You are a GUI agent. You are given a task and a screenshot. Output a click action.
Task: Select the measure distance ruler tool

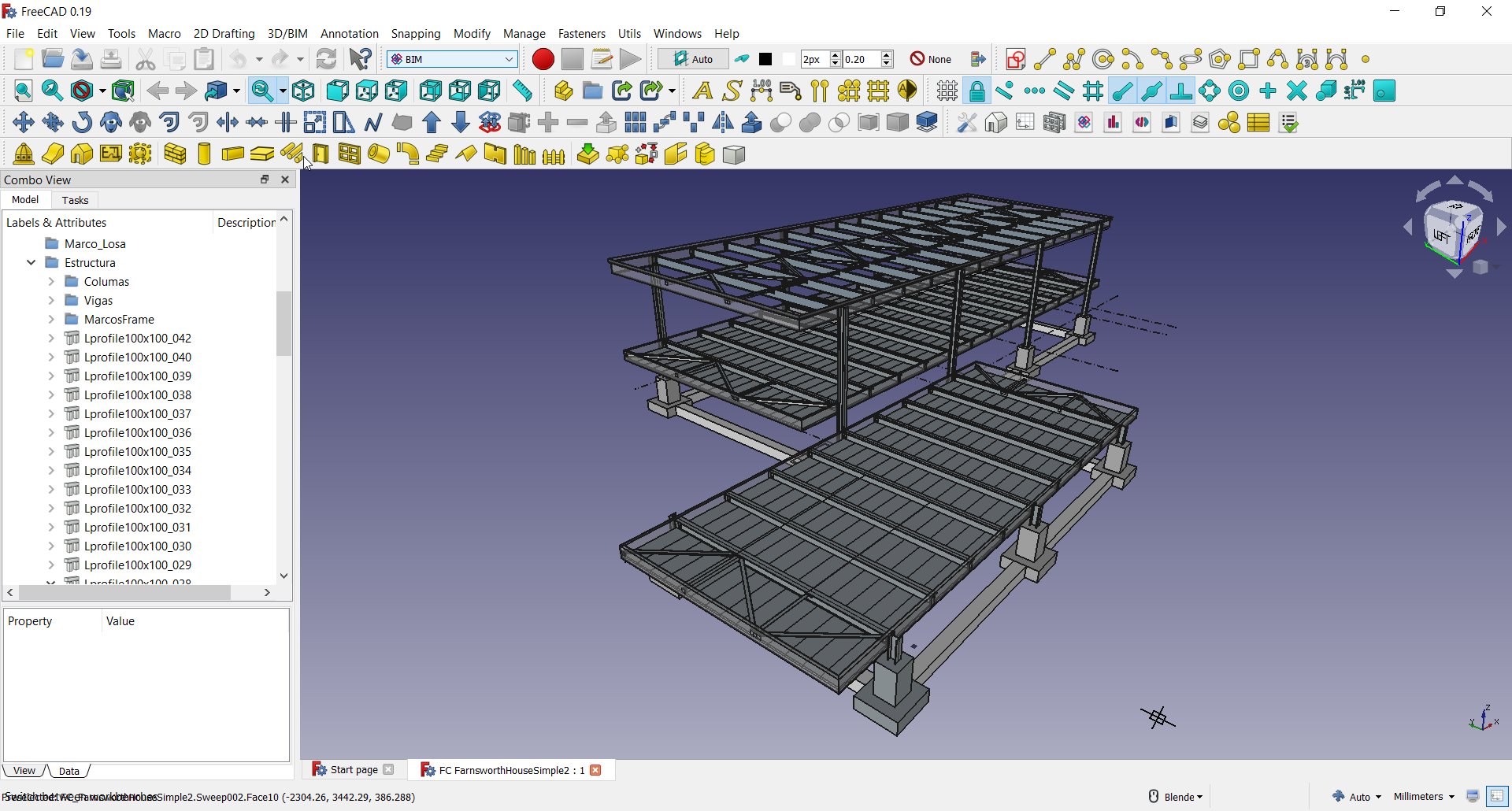[x=522, y=91]
